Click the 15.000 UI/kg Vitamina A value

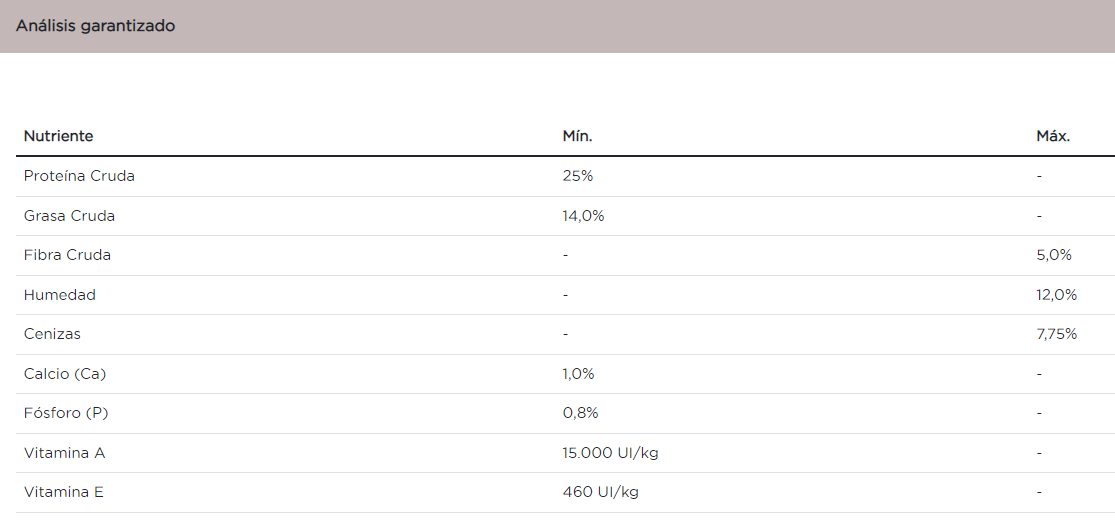pos(610,453)
